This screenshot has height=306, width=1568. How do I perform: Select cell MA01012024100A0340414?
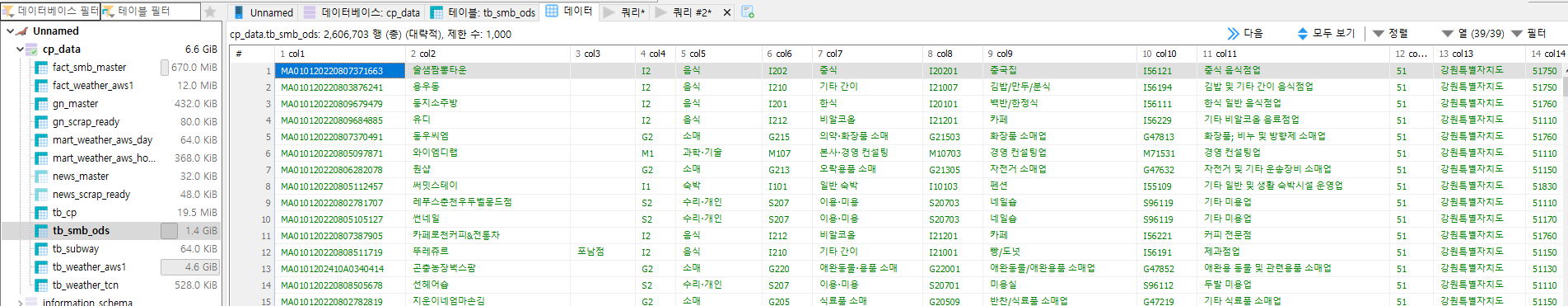click(340, 269)
